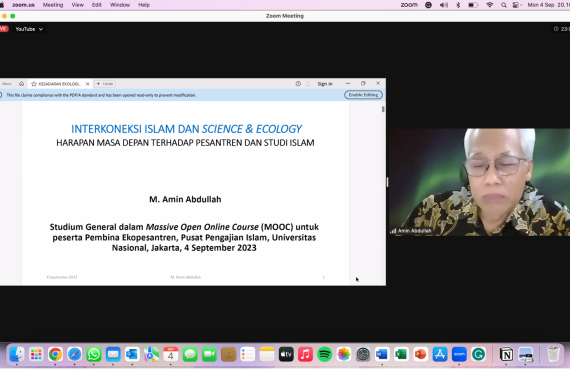Open the notifications bell icon
Image resolution: width=570 pixels, height=370 pixels.
(308, 84)
